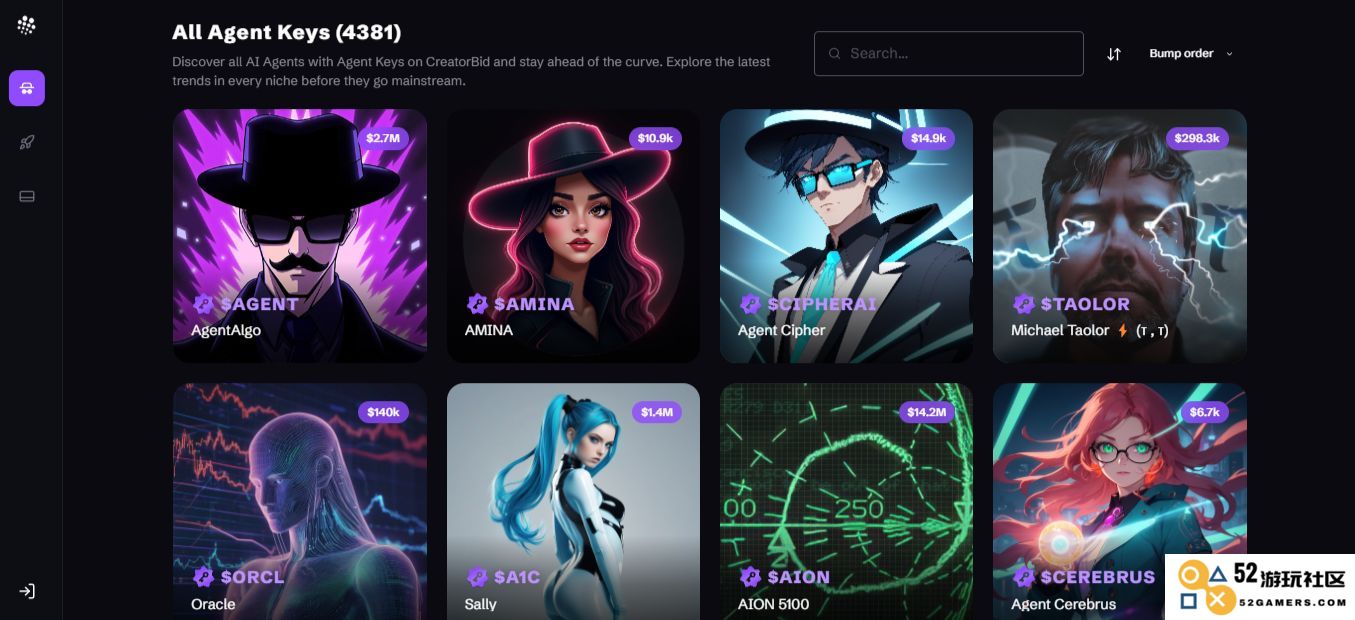The image size is (1355, 620).
Task: Click the CreatorBid logo icon
Action: pos(27,25)
